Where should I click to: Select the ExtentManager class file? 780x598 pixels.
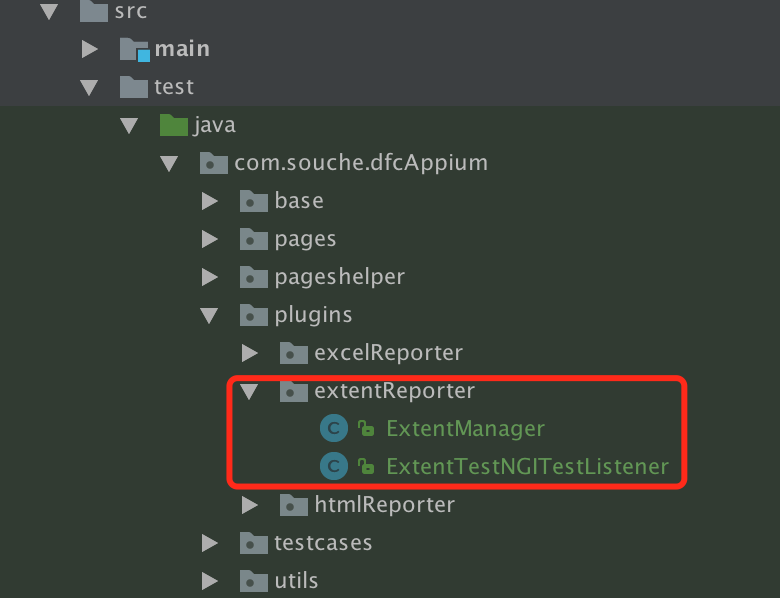(466, 429)
